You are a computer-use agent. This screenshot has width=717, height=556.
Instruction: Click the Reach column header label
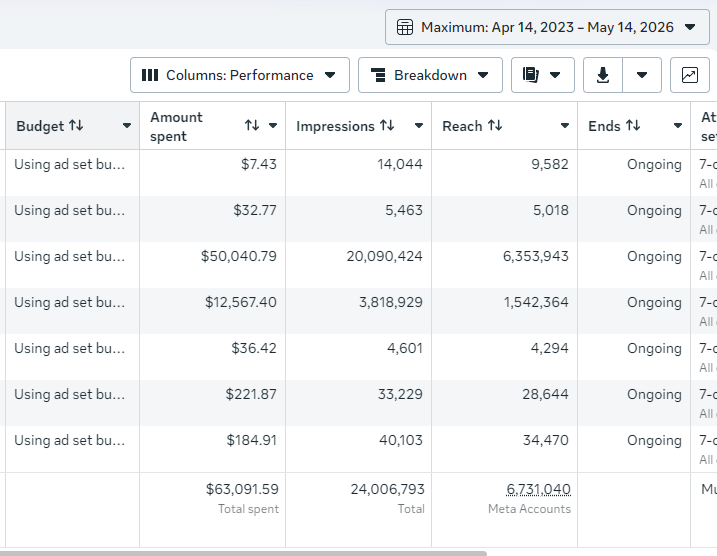click(x=462, y=126)
